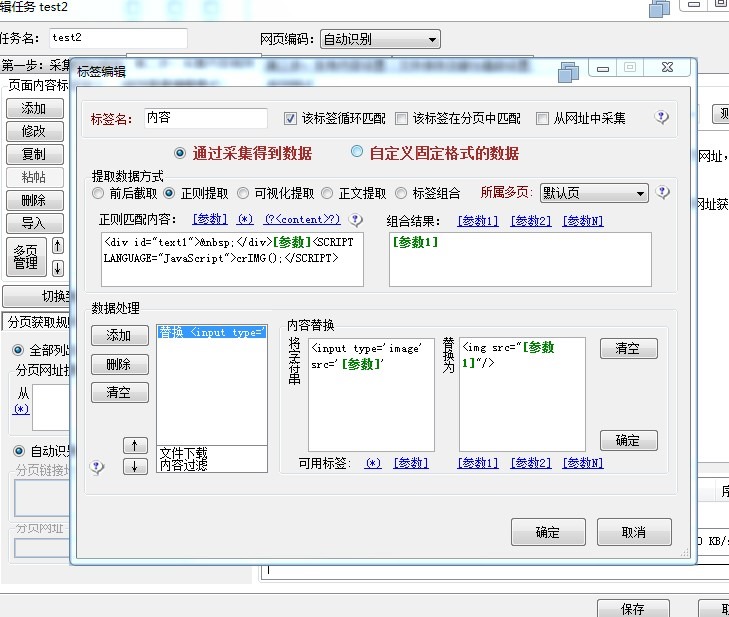Select 通过采集得到数据 radio option
Viewport: 729px width, 617px height.
click(180, 153)
